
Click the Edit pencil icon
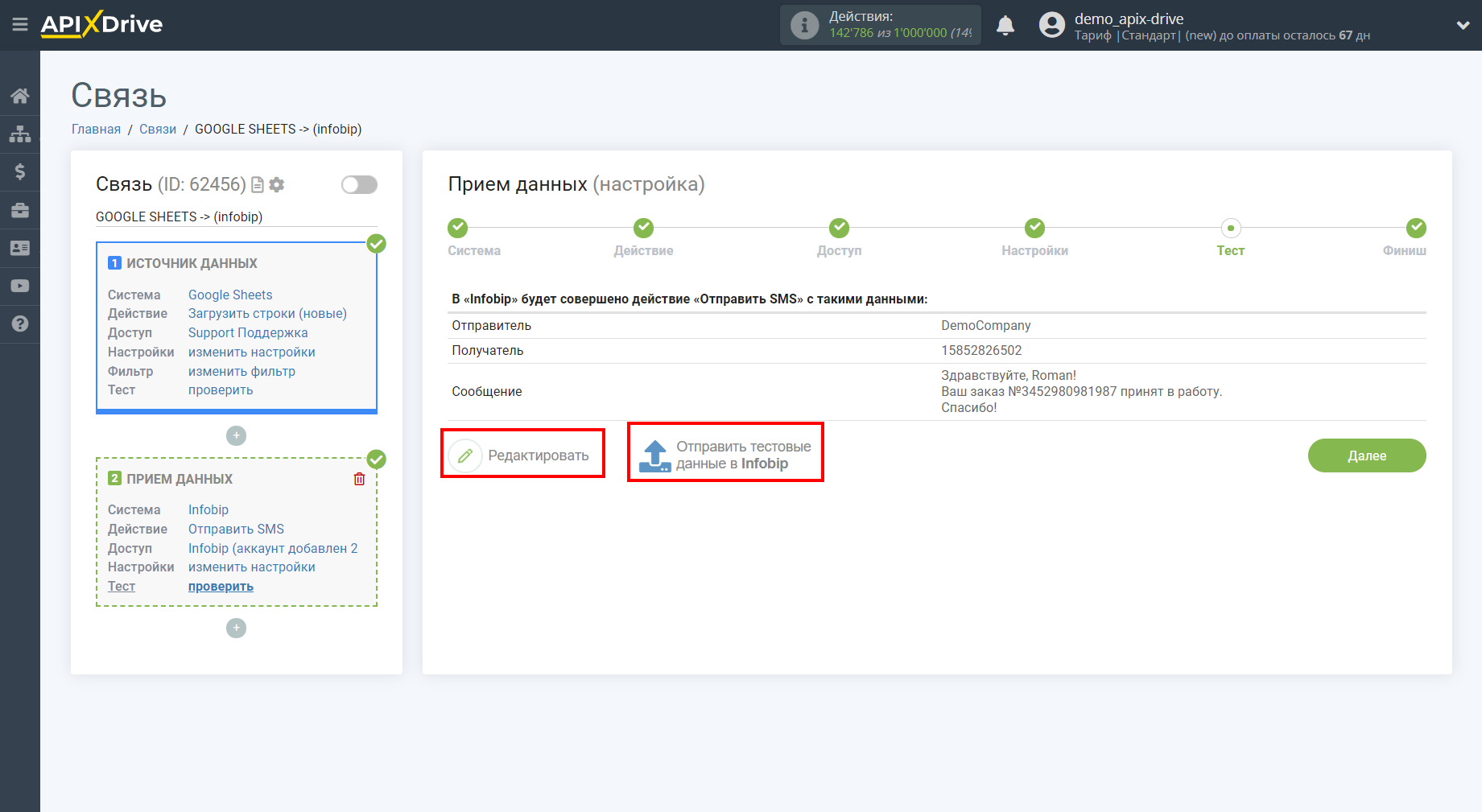(465, 455)
